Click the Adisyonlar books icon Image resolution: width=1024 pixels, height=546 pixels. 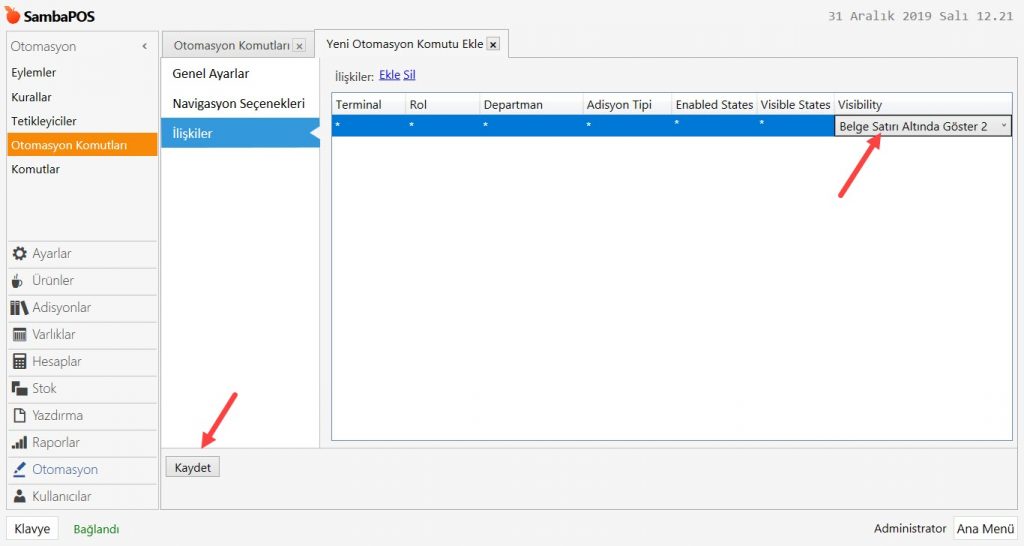point(19,308)
